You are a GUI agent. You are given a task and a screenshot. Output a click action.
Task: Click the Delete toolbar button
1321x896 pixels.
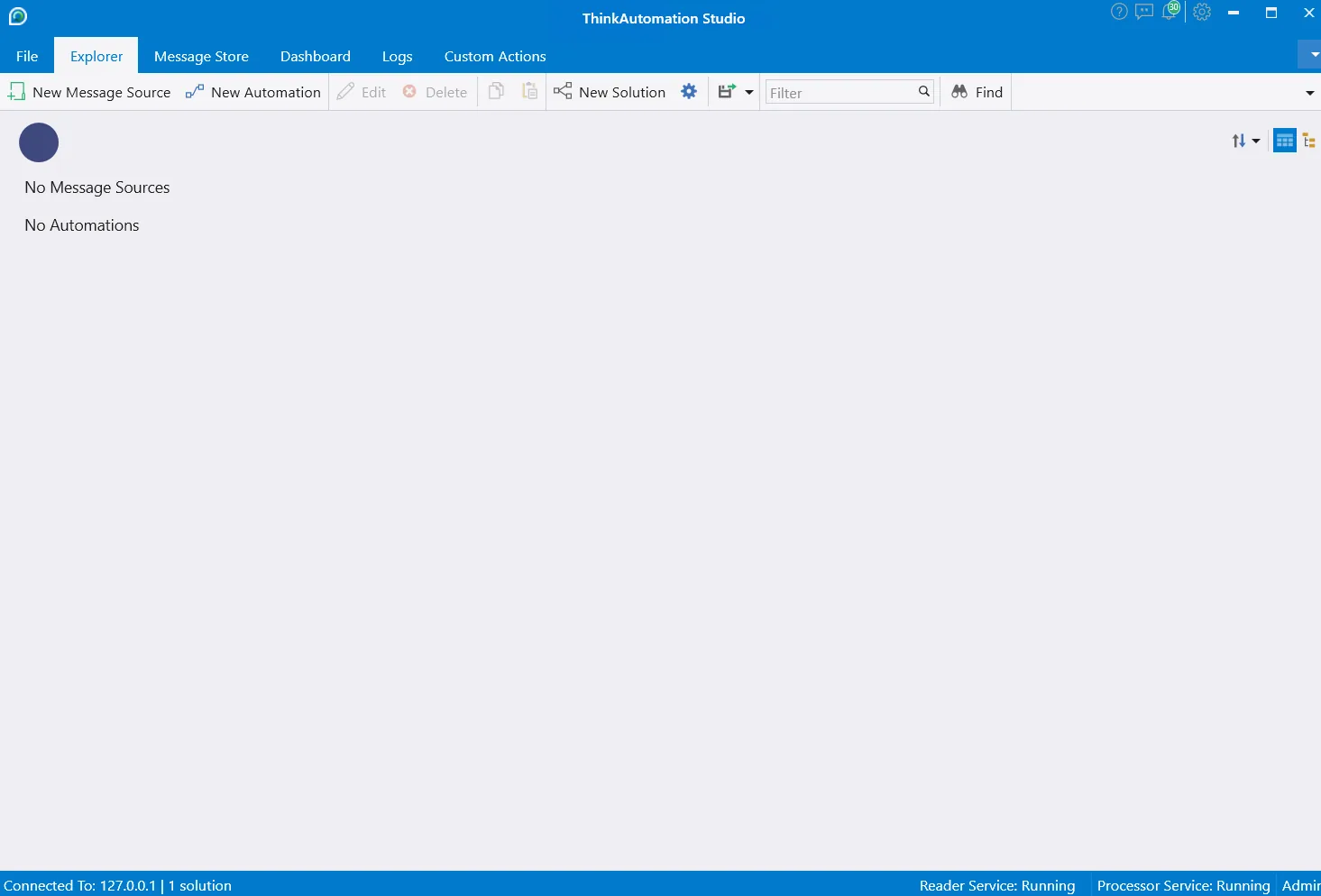[x=435, y=92]
